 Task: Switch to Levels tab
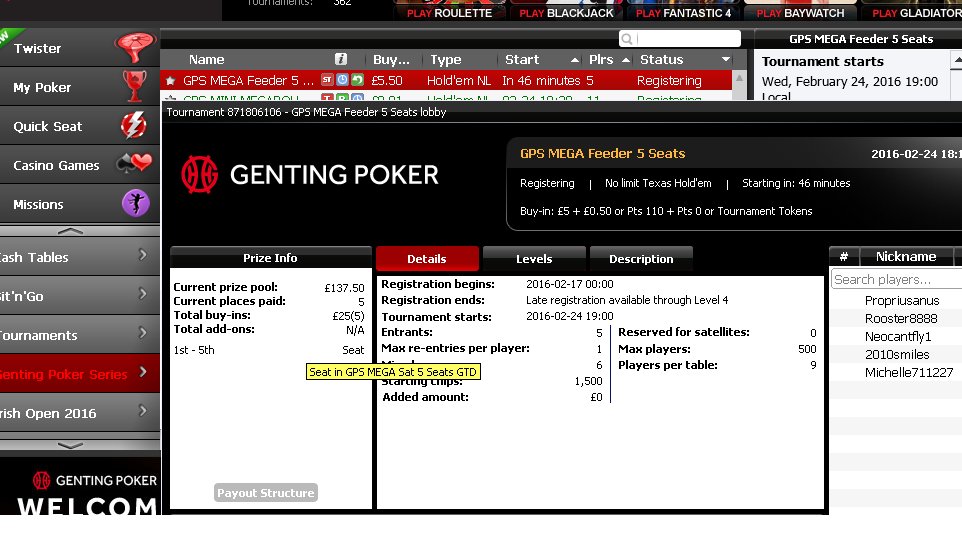coord(534,259)
